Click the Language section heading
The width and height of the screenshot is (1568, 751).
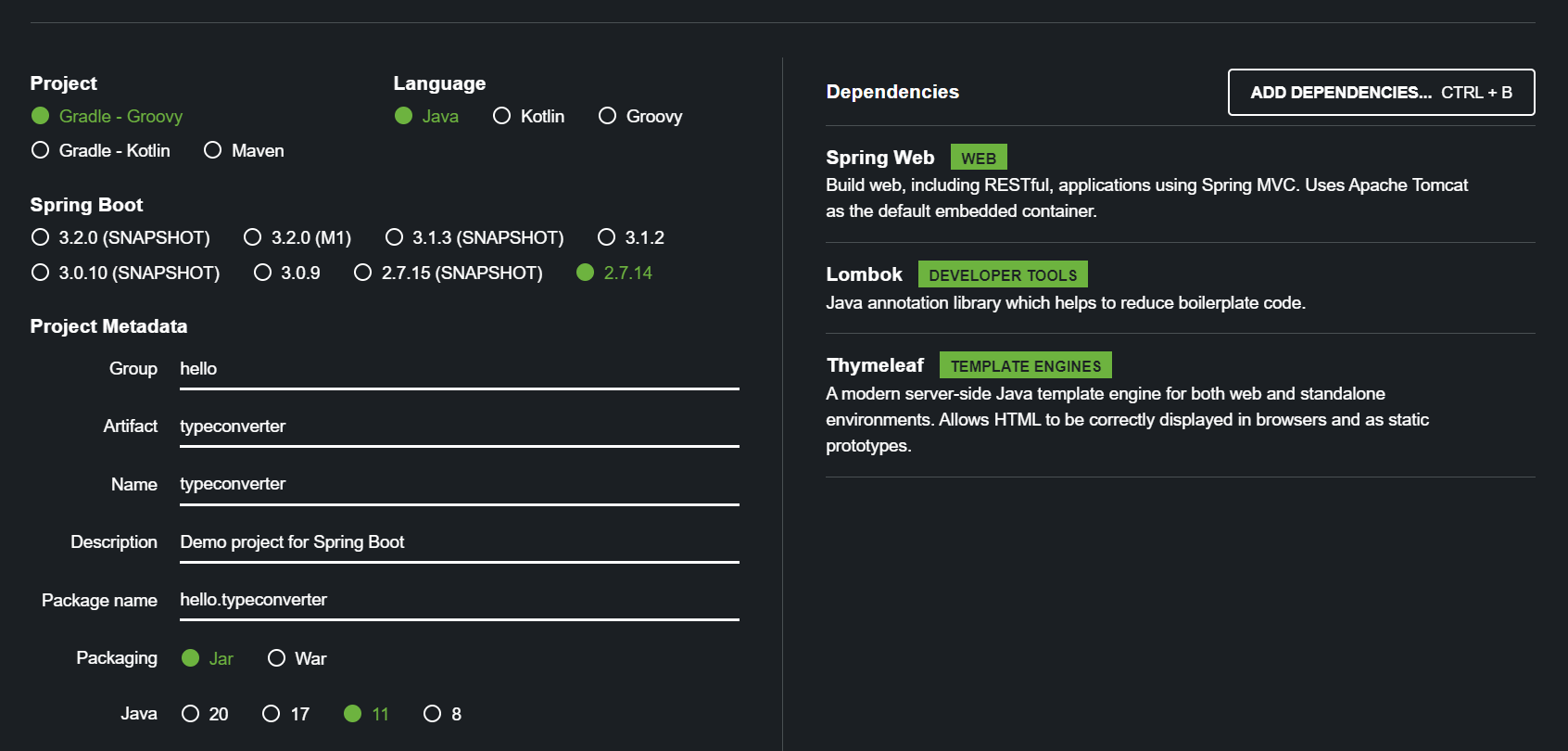pyautogui.click(x=439, y=83)
